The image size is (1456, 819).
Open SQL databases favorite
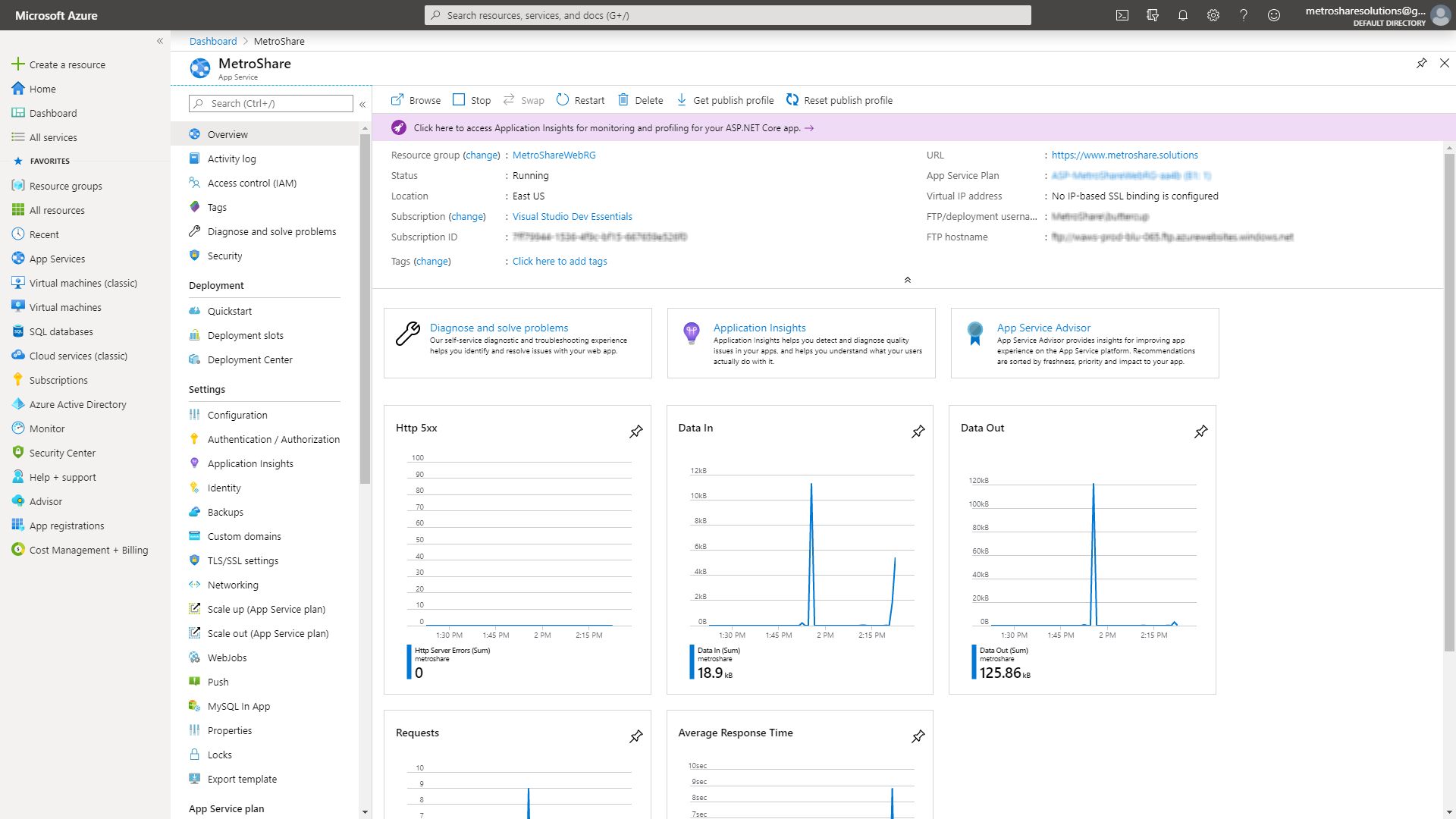pyautogui.click(x=85, y=331)
